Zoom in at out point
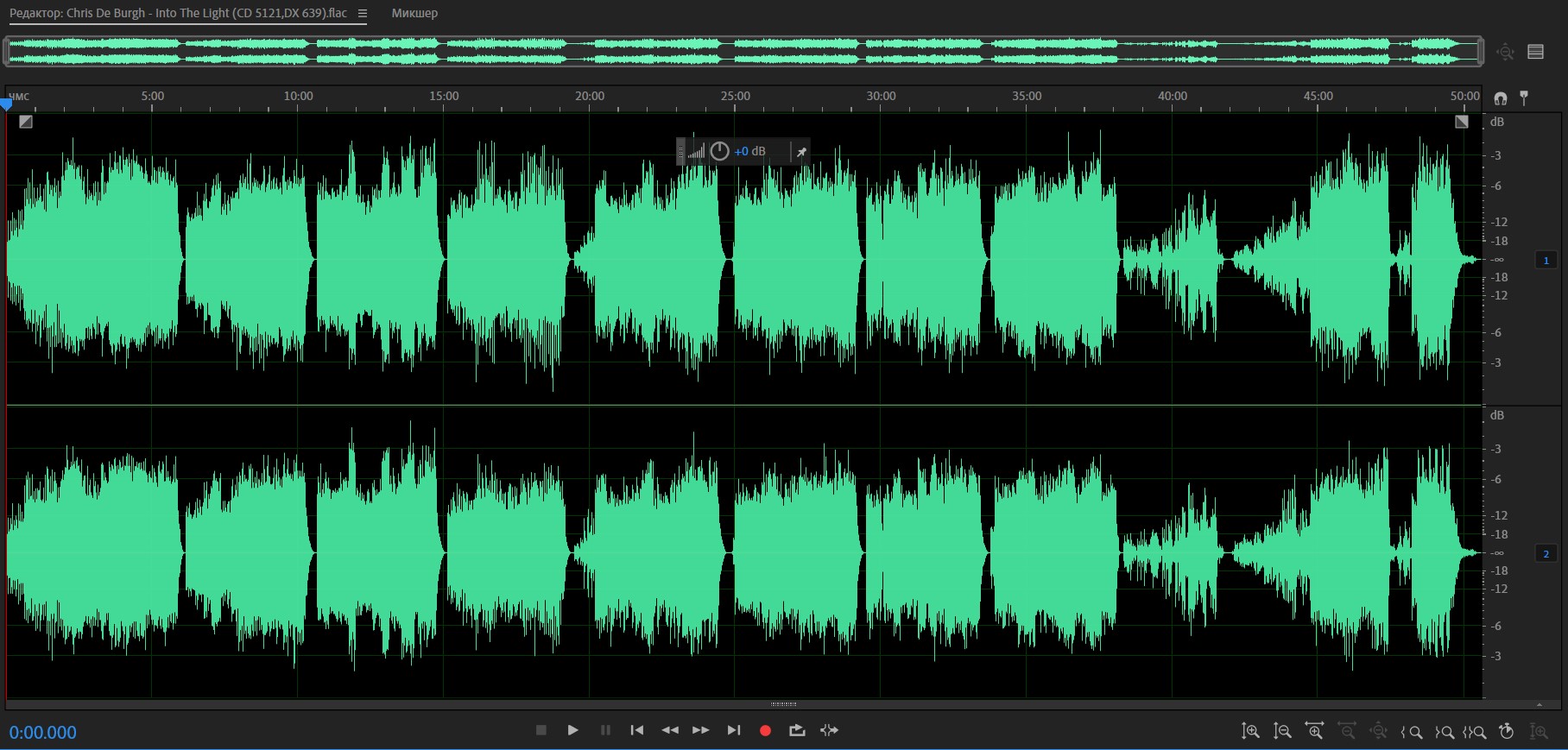The image size is (1568, 750). (1444, 732)
